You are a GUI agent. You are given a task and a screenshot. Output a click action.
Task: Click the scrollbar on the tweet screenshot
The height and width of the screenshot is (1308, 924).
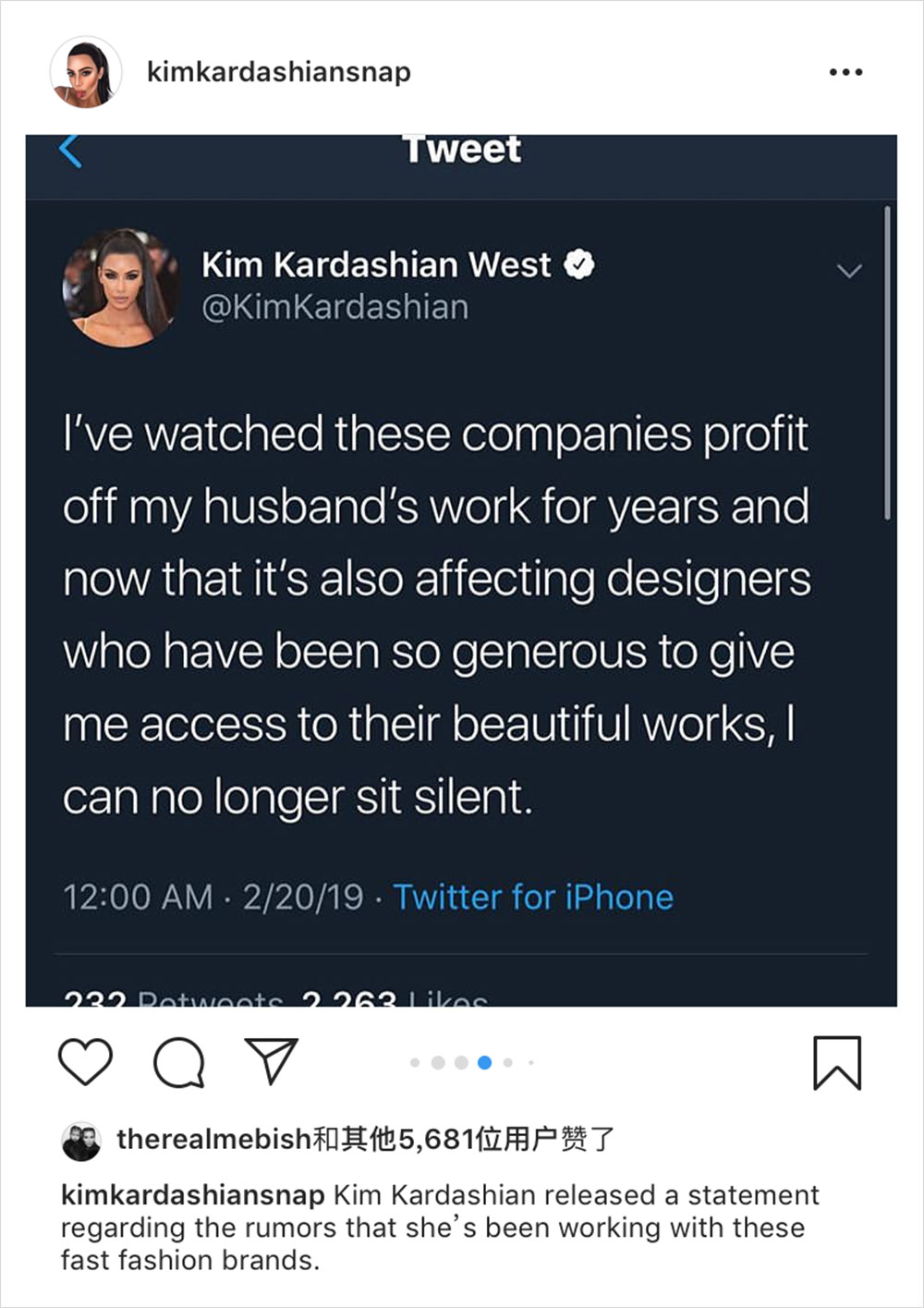pyautogui.click(x=887, y=362)
